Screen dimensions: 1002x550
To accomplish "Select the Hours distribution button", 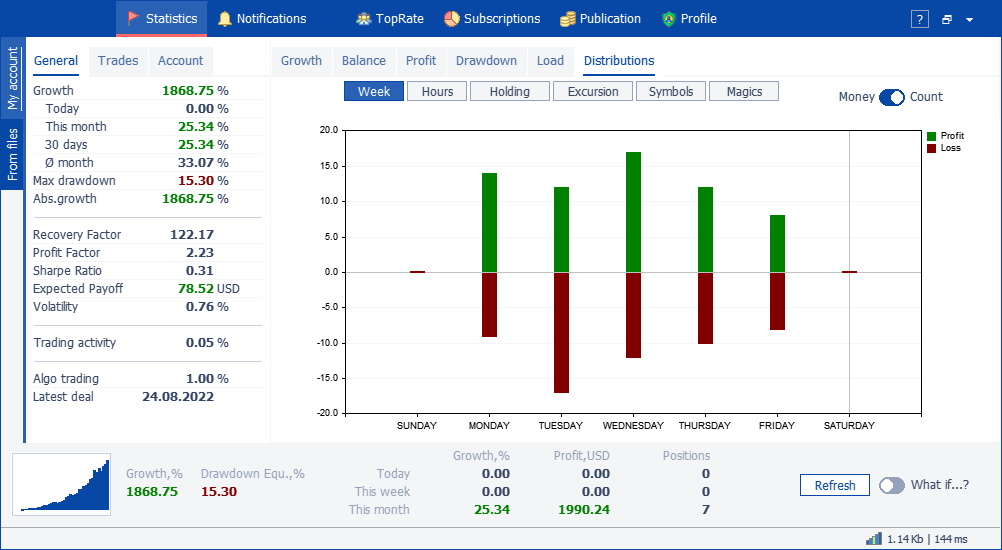I will 437,91.
